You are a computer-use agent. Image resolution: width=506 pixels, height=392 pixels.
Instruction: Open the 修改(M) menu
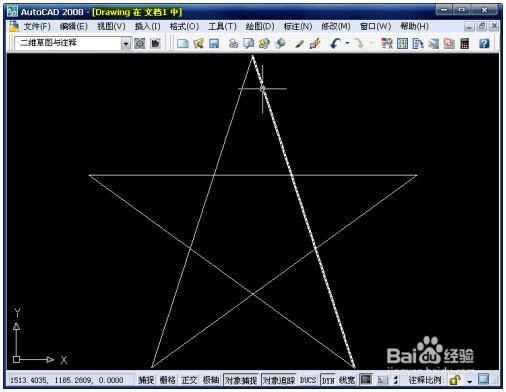tap(335, 26)
